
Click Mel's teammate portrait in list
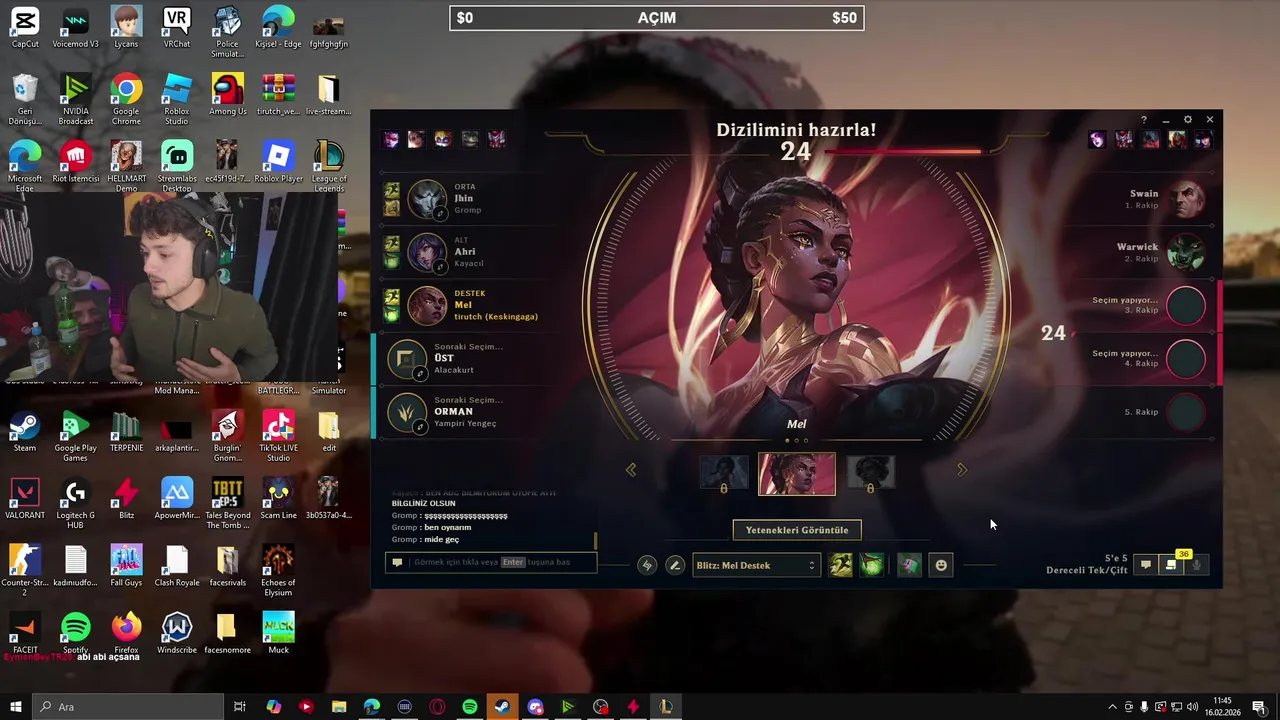pos(427,306)
